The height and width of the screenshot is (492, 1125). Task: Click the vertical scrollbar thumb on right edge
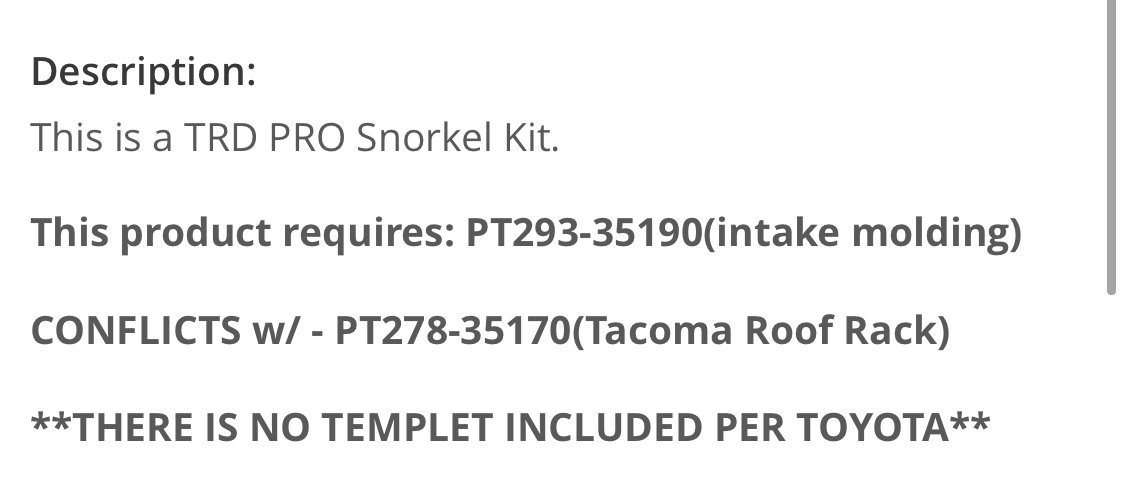pos(1111,147)
